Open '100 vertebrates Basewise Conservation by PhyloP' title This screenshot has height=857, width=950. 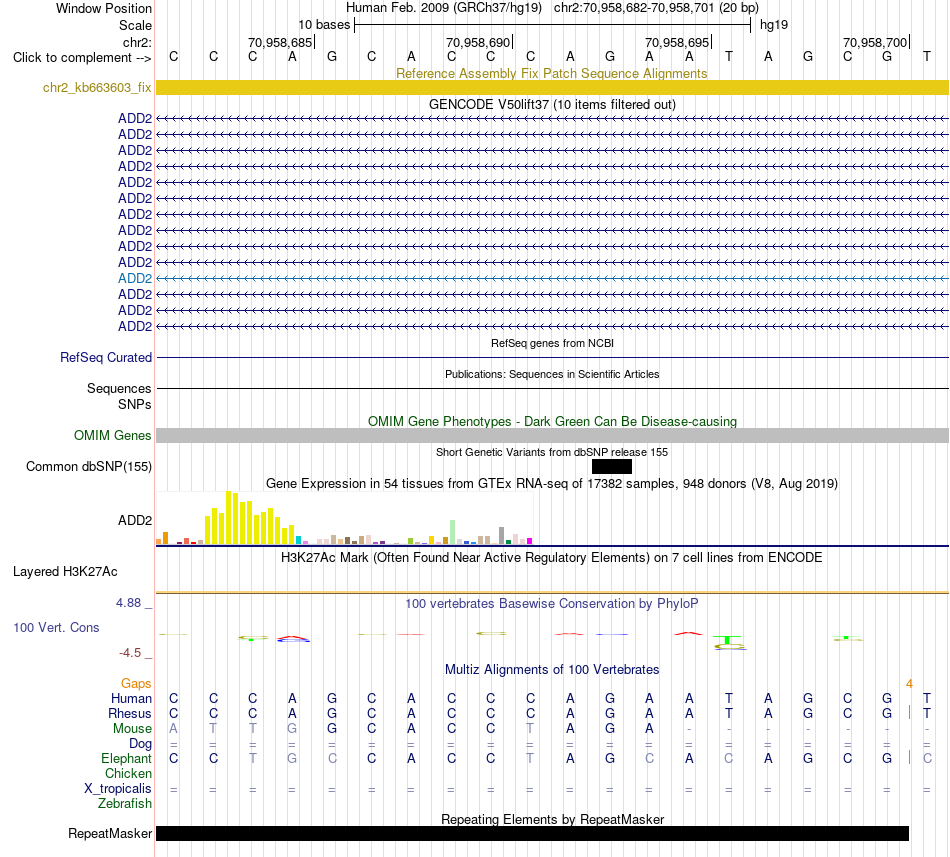[x=552, y=603]
